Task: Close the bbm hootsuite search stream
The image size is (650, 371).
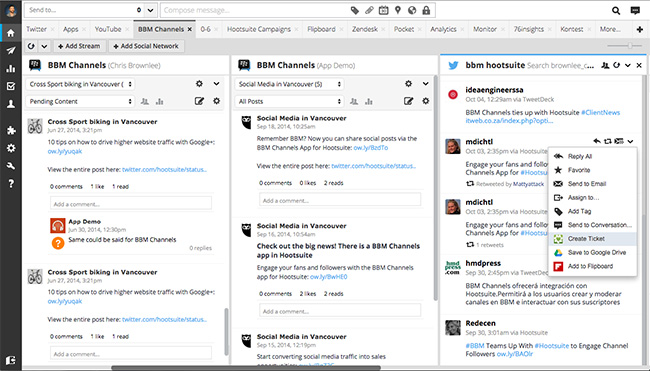Action: pos(639,65)
